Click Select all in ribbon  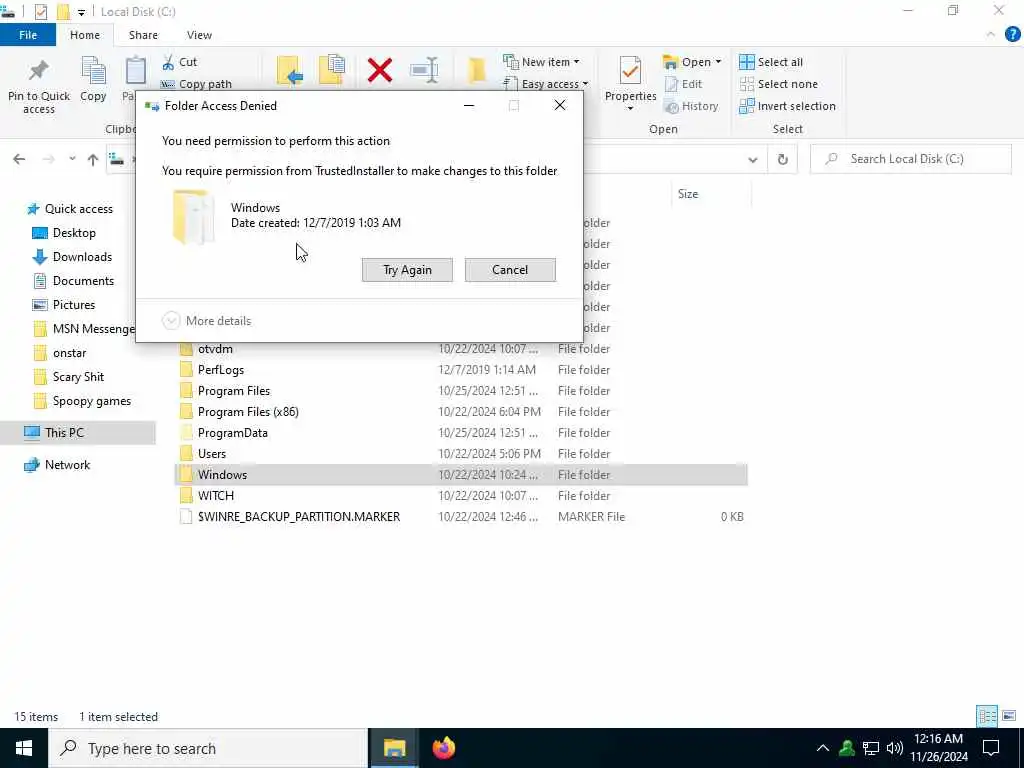click(x=771, y=62)
